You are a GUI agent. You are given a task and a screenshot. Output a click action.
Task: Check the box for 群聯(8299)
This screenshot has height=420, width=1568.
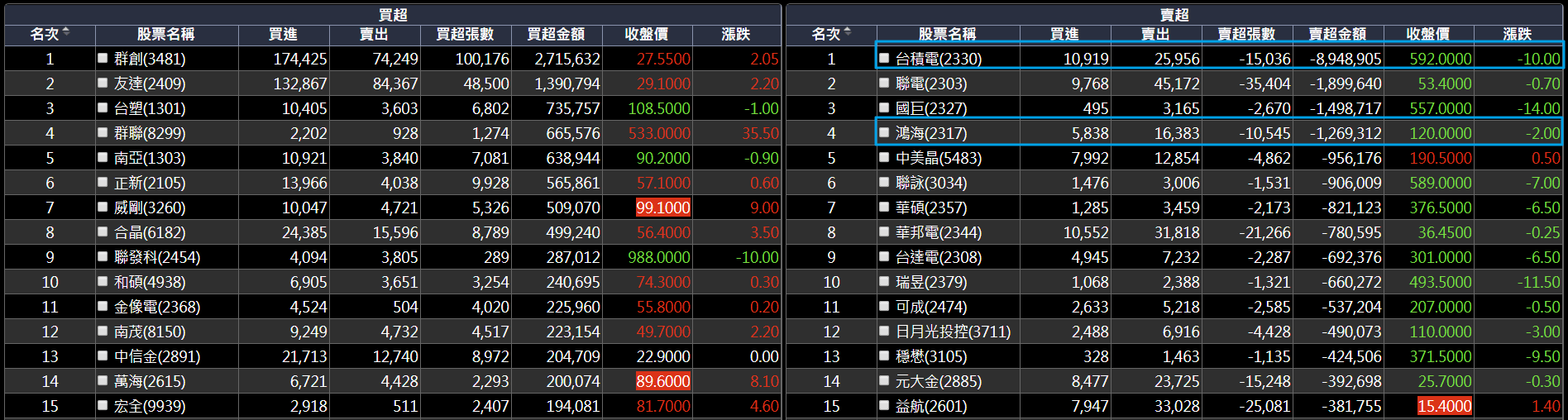click(x=103, y=132)
